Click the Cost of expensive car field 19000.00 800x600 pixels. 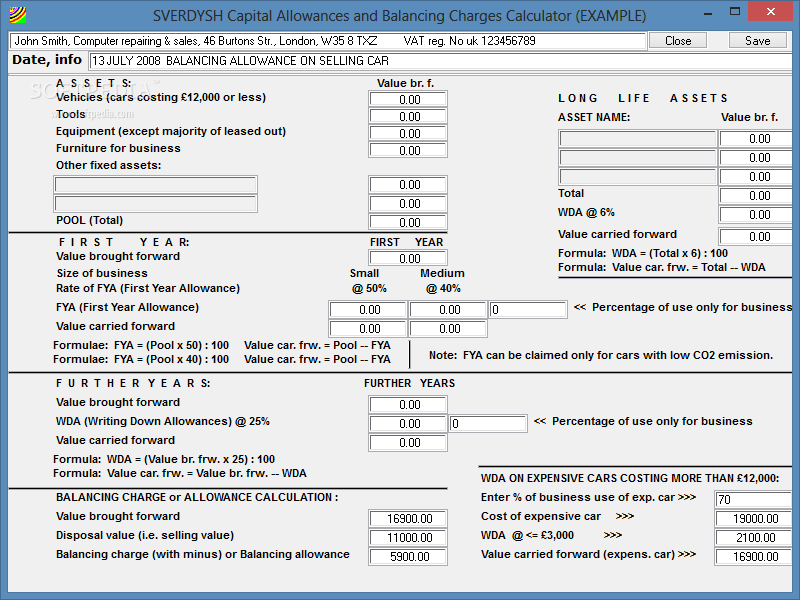point(754,518)
